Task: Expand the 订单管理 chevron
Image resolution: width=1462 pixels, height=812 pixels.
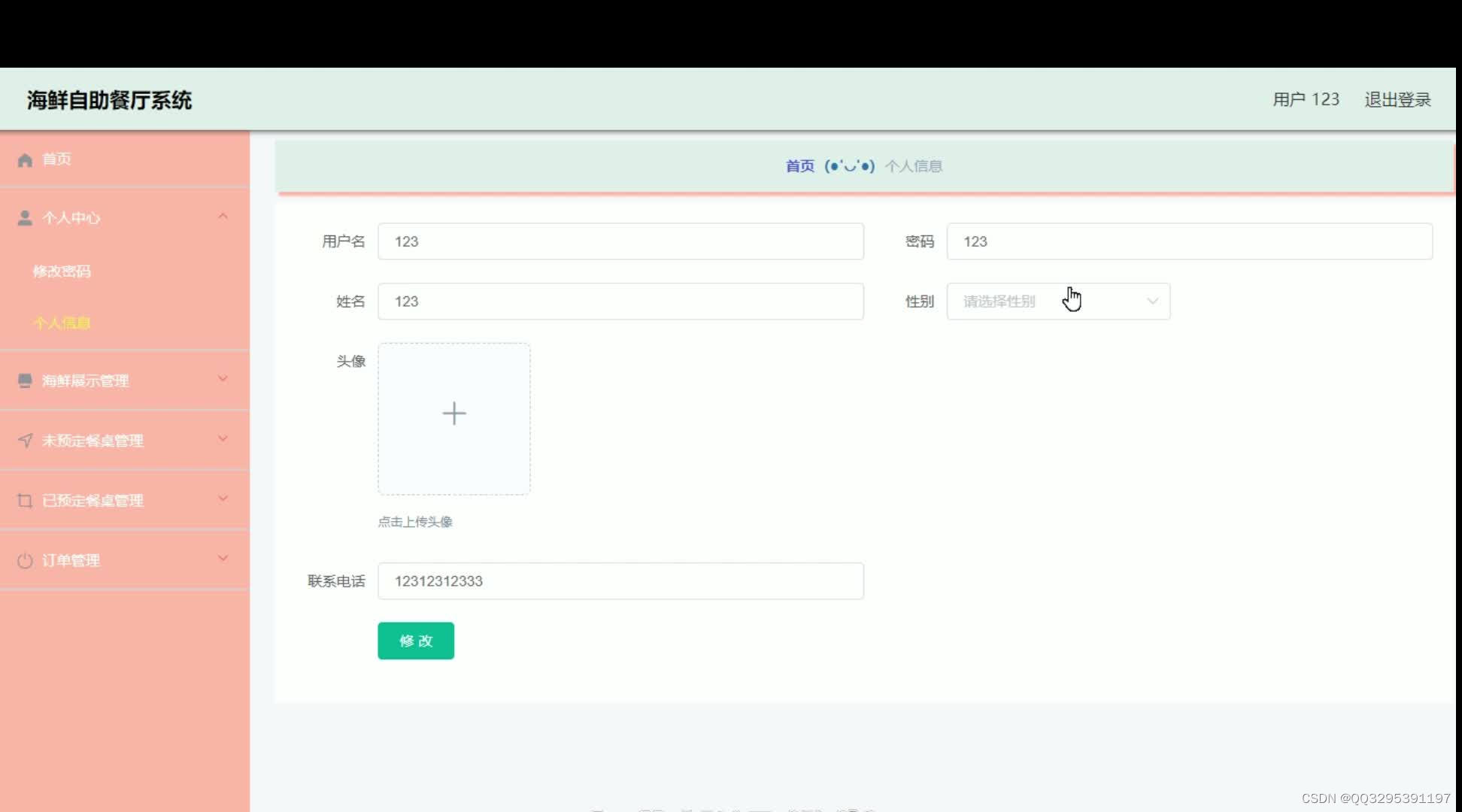Action: (x=223, y=559)
